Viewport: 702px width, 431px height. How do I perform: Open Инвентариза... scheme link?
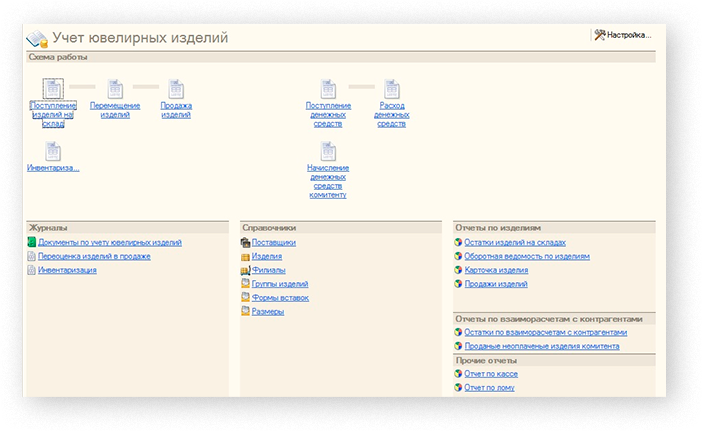53,168
